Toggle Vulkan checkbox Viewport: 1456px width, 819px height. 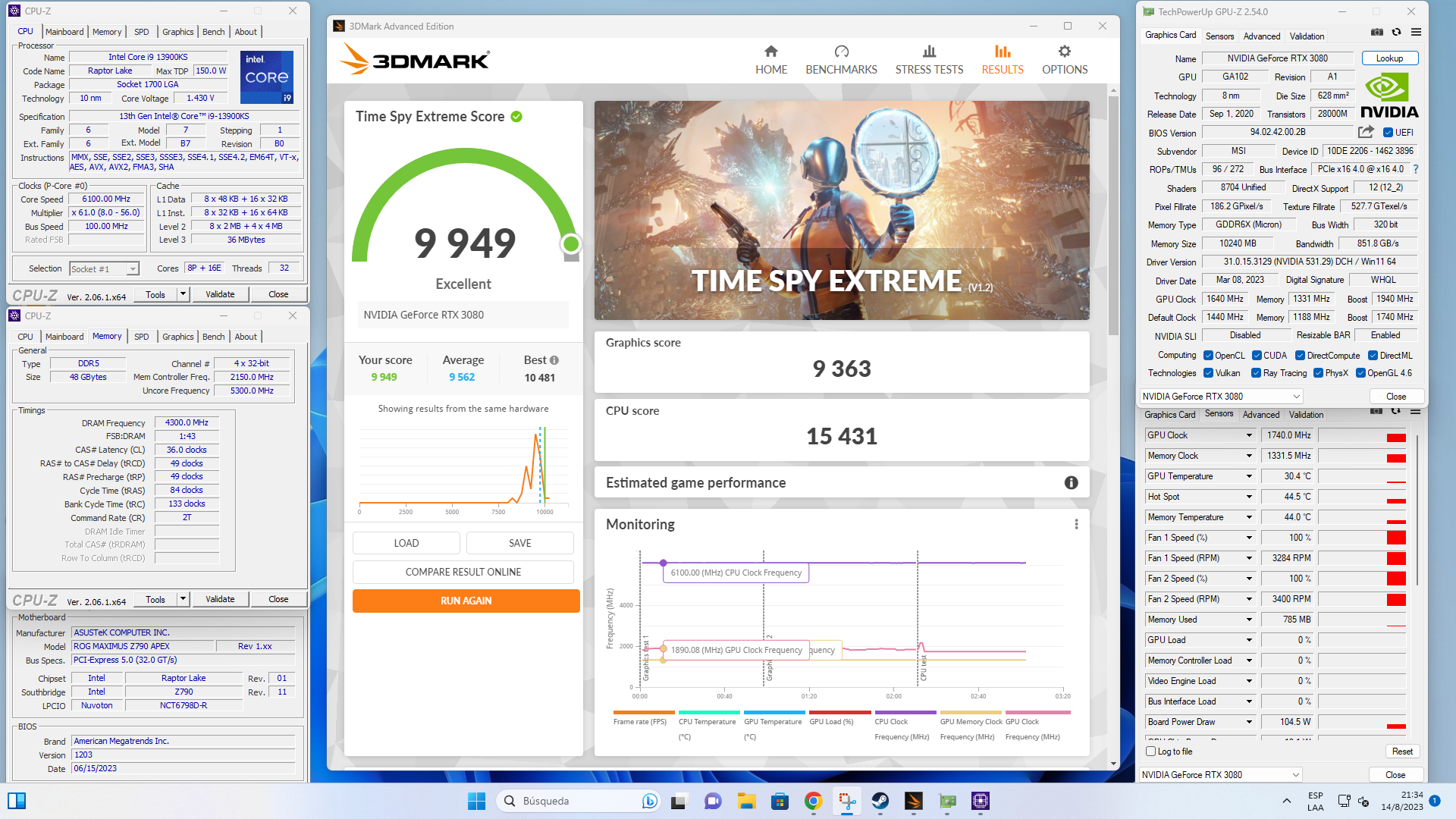tap(1208, 373)
